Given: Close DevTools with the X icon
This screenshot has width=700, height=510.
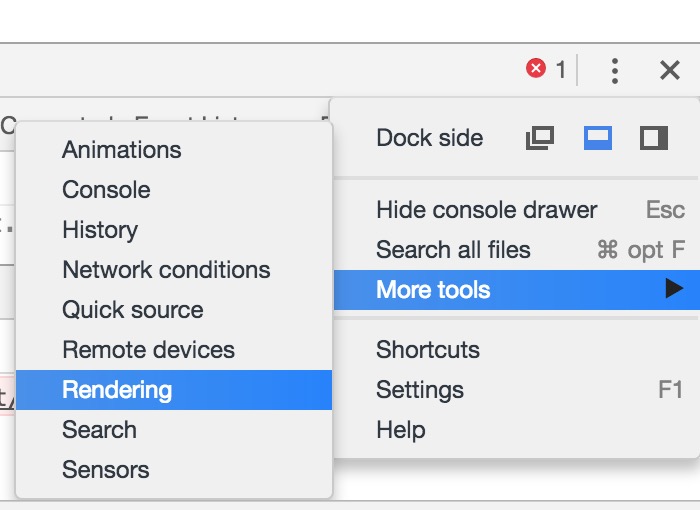Looking at the screenshot, I should (x=670, y=71).
